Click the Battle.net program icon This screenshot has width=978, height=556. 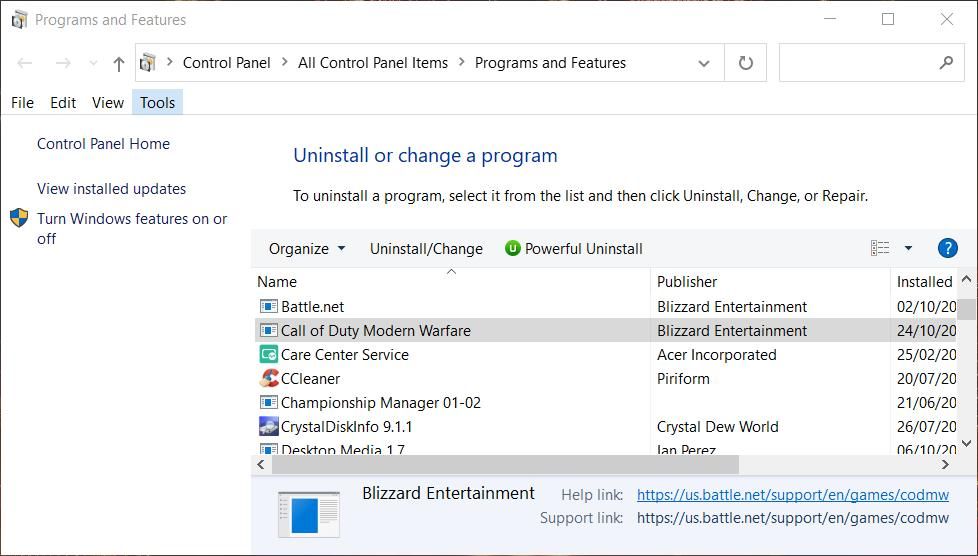click(268, 306)
